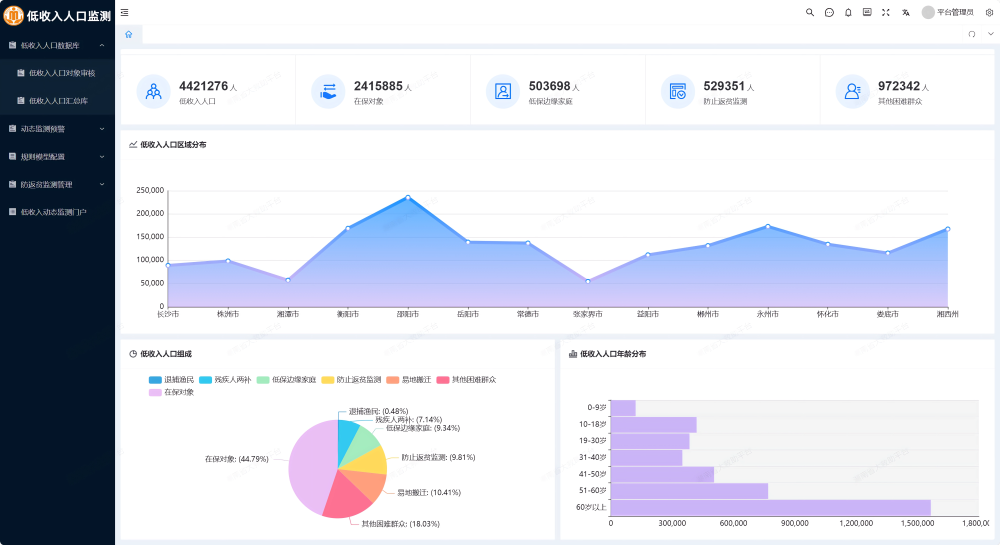
Task: Open the settings gear icon
Action: point(990,12)
